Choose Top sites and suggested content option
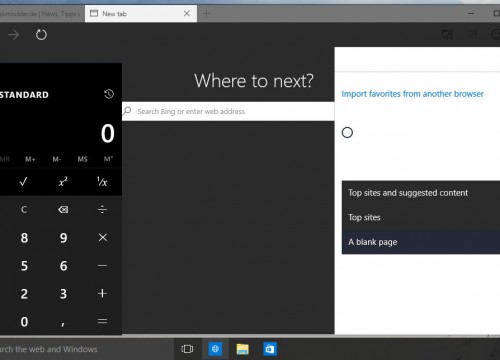500x360 pixels. click(421, 193)
